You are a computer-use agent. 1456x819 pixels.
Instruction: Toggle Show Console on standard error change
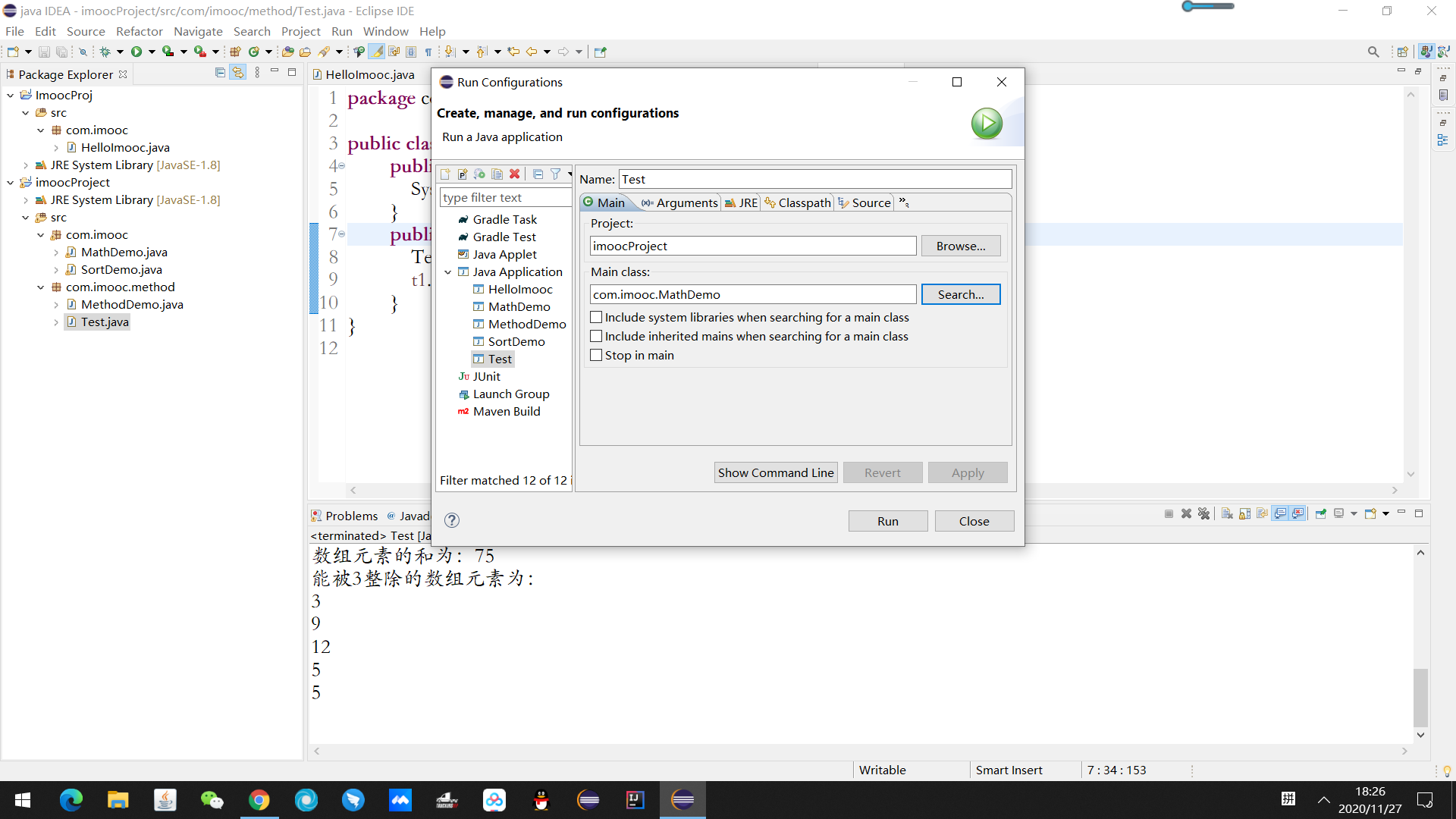(x=1298, y=513)
